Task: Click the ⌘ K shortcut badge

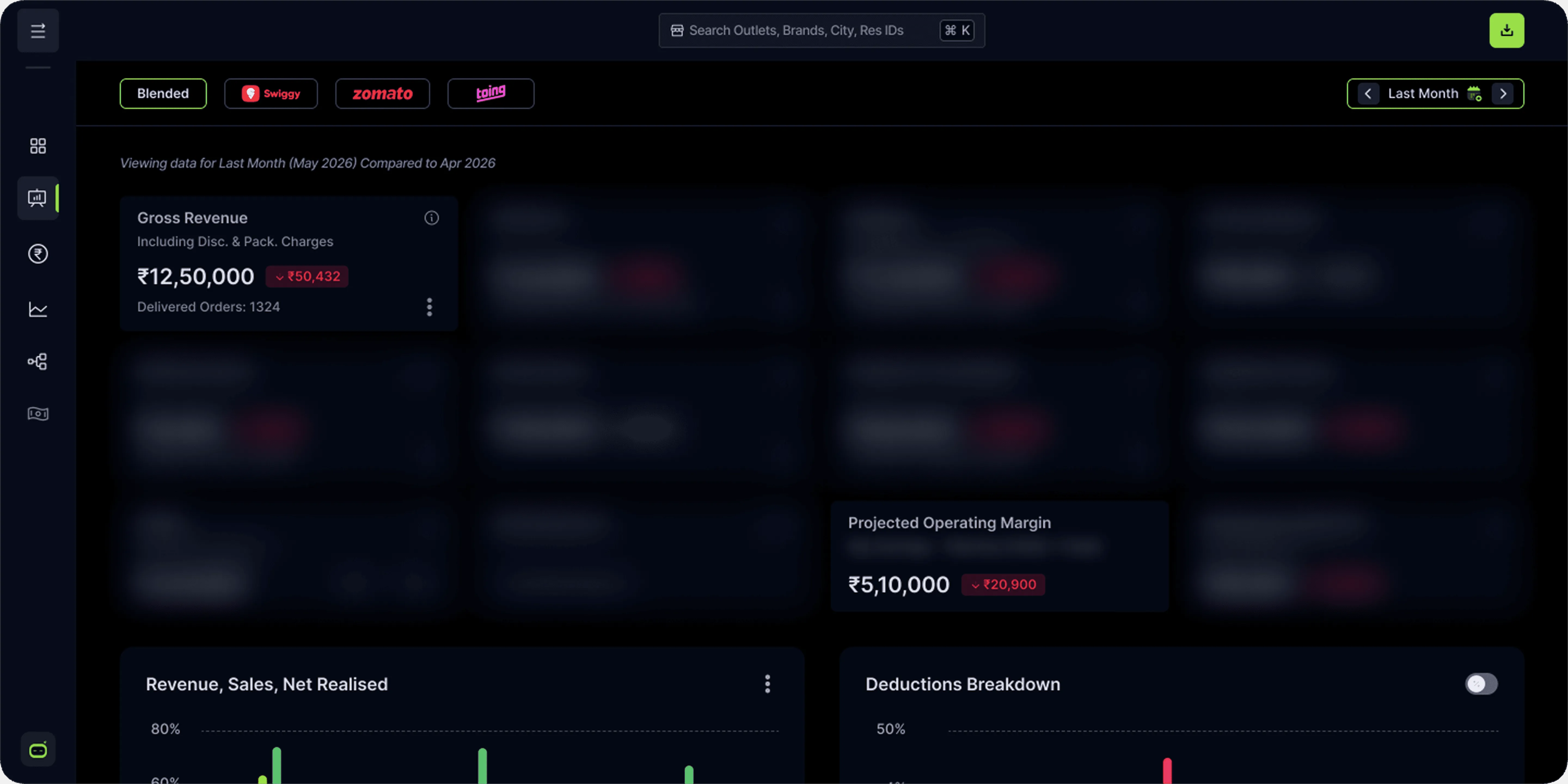Action: (957, 30)
